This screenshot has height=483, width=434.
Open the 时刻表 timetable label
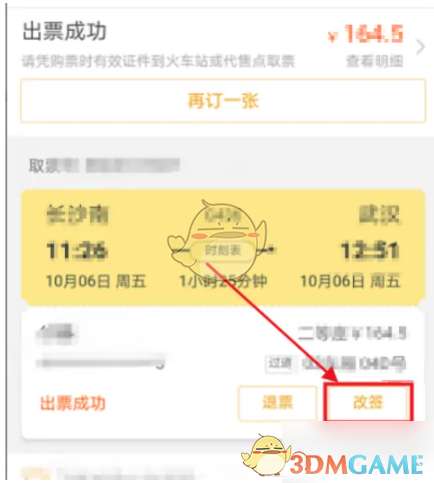coord(223,250)
